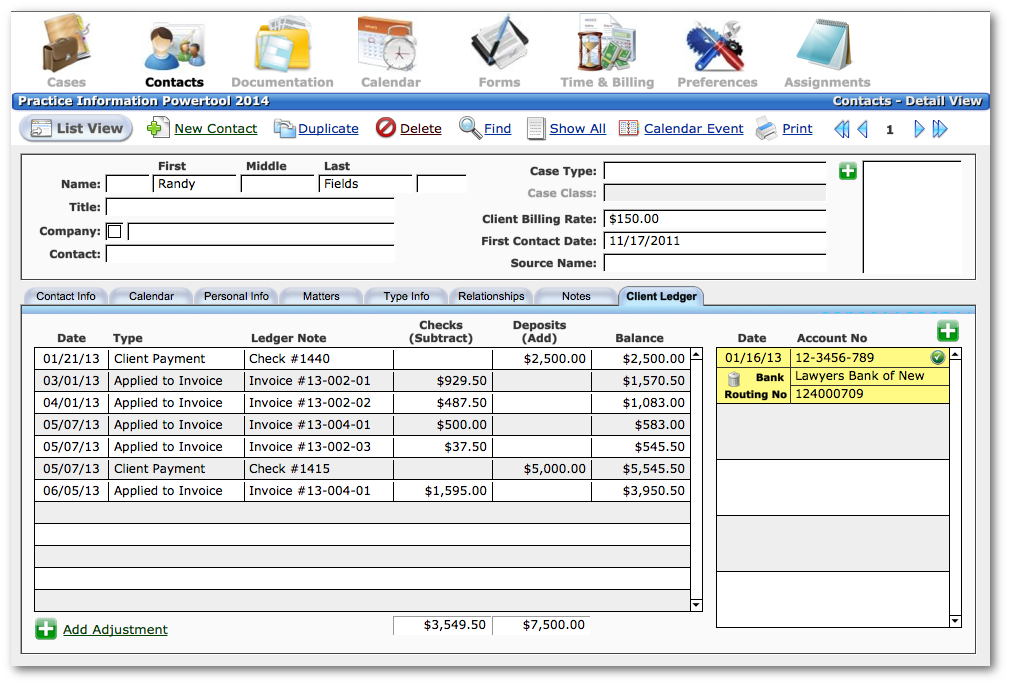Viewport: 1009px width, 685px height.
Task: Click the Delete link
Action: click(421, 129)
